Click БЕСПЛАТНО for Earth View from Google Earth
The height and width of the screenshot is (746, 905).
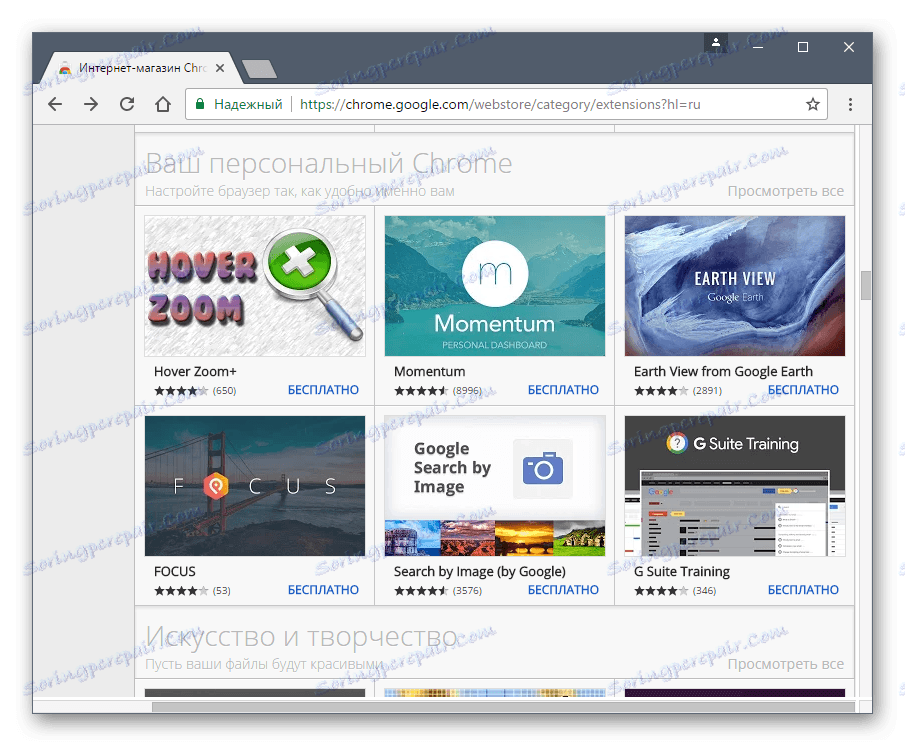pyautogui.click(x=803, y=390)
